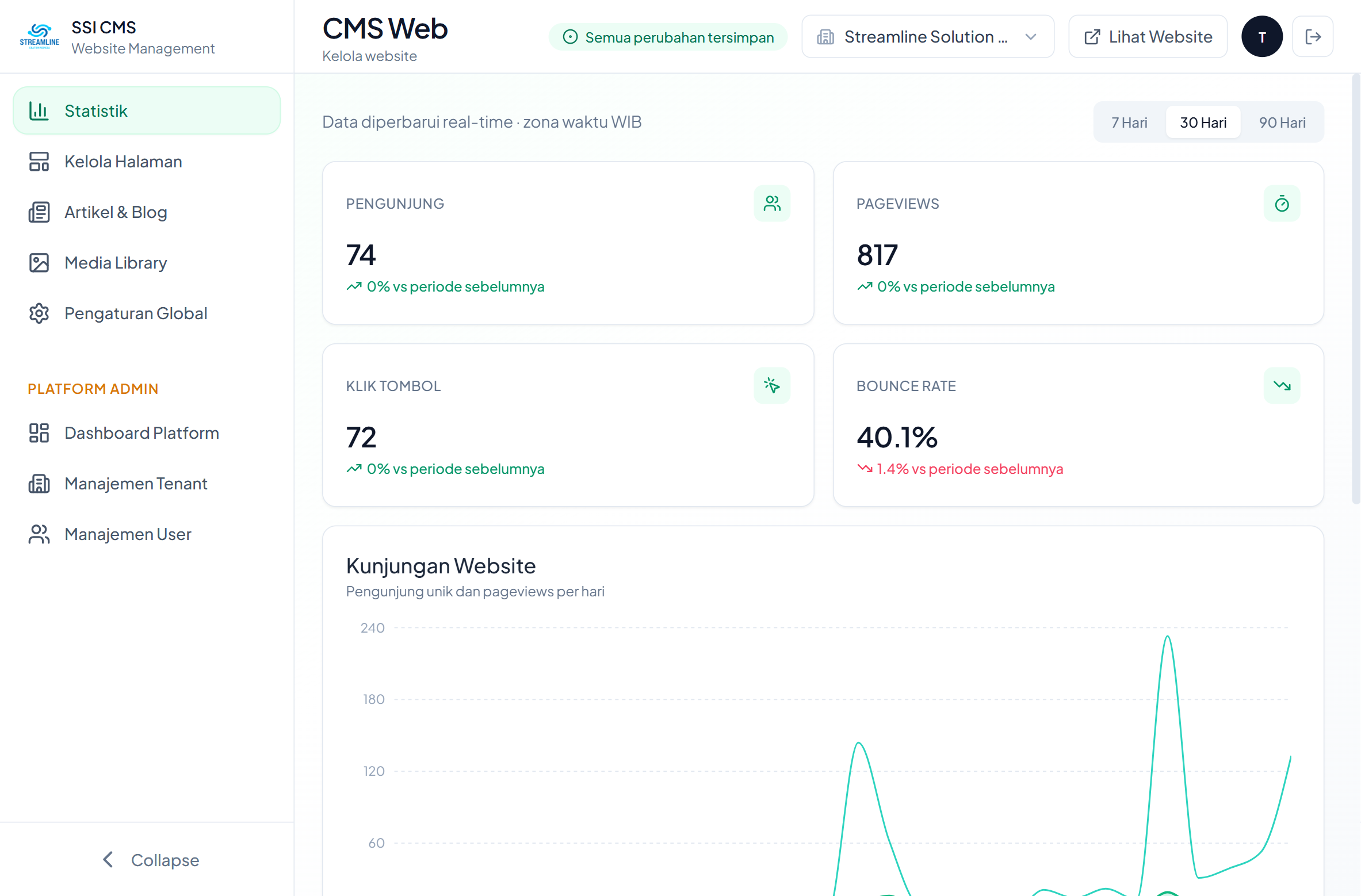Click the Pageviews value 817
1361x896 pixels.
pyautogui.click(x=877, y=255)
